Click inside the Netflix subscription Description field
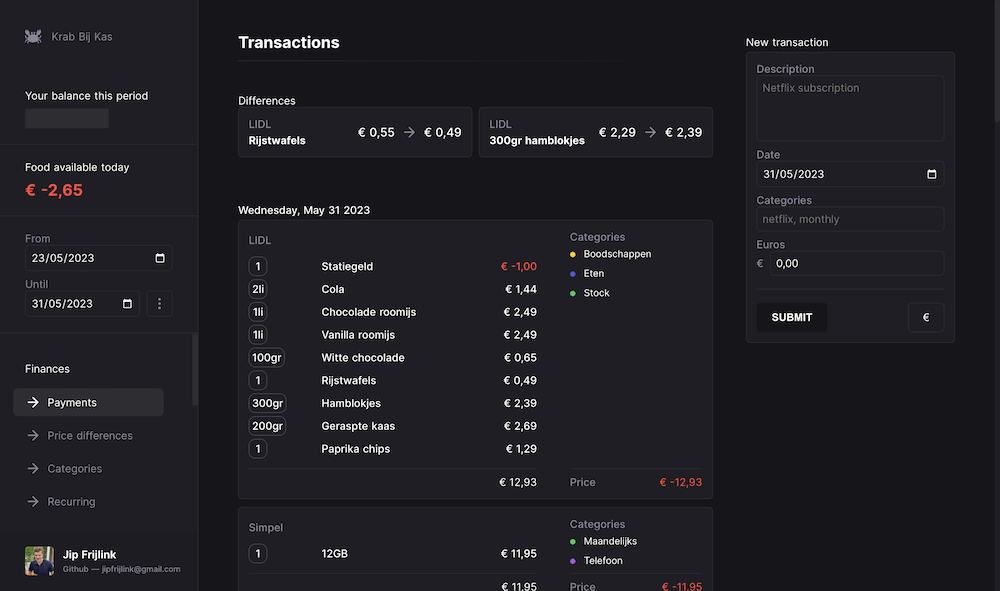Image resolution: width=1000 pixels, height=591 pixels. coord(849,107)
